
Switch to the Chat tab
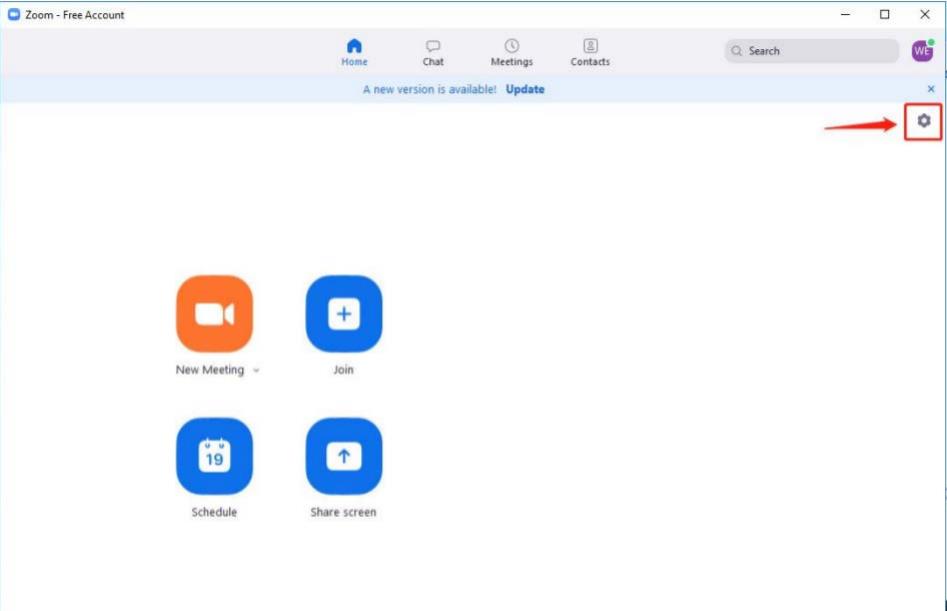(x=433, y=53)
